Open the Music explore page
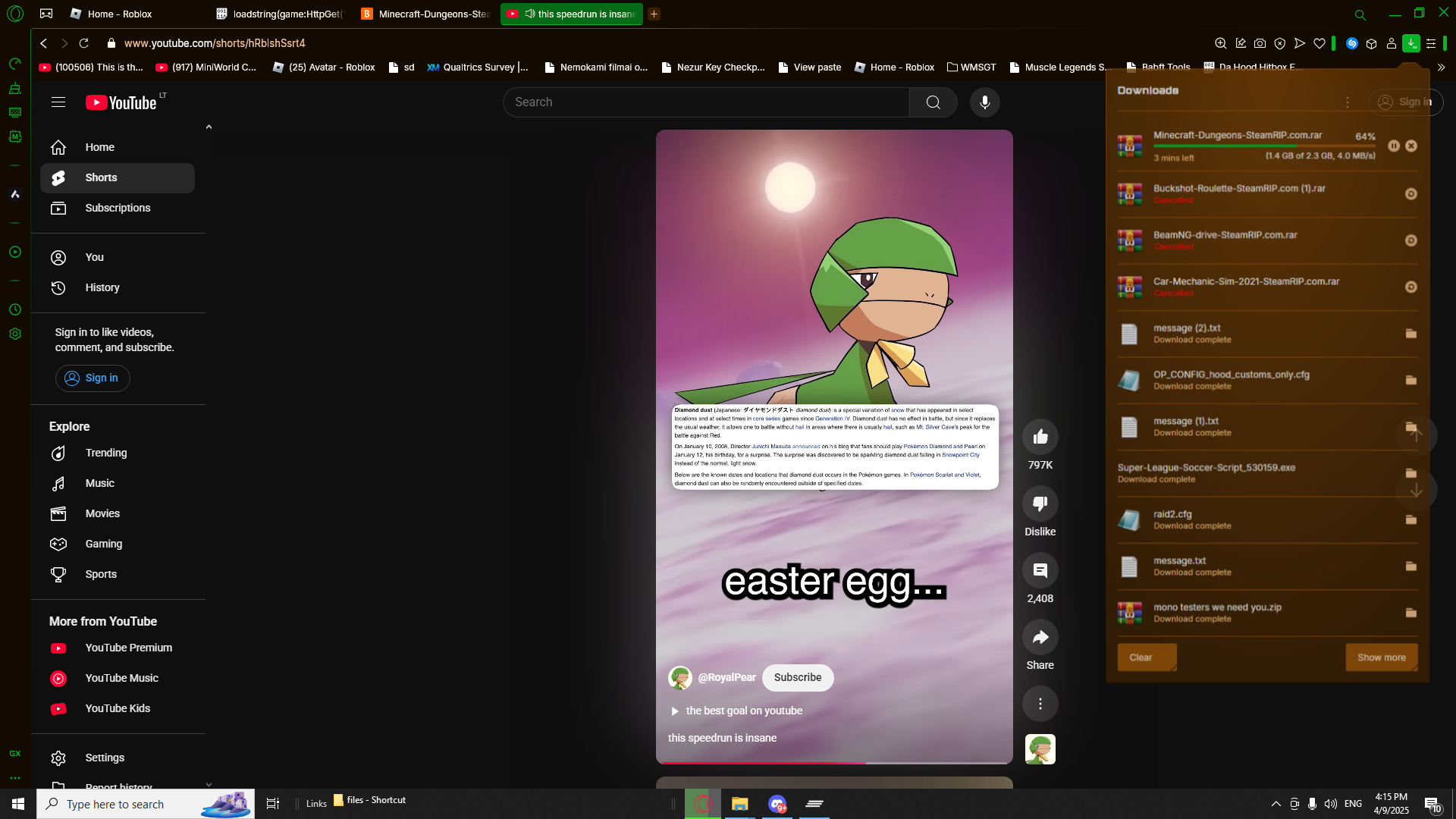The width and height of the screenshot is (1456, 819). [118, 483]
